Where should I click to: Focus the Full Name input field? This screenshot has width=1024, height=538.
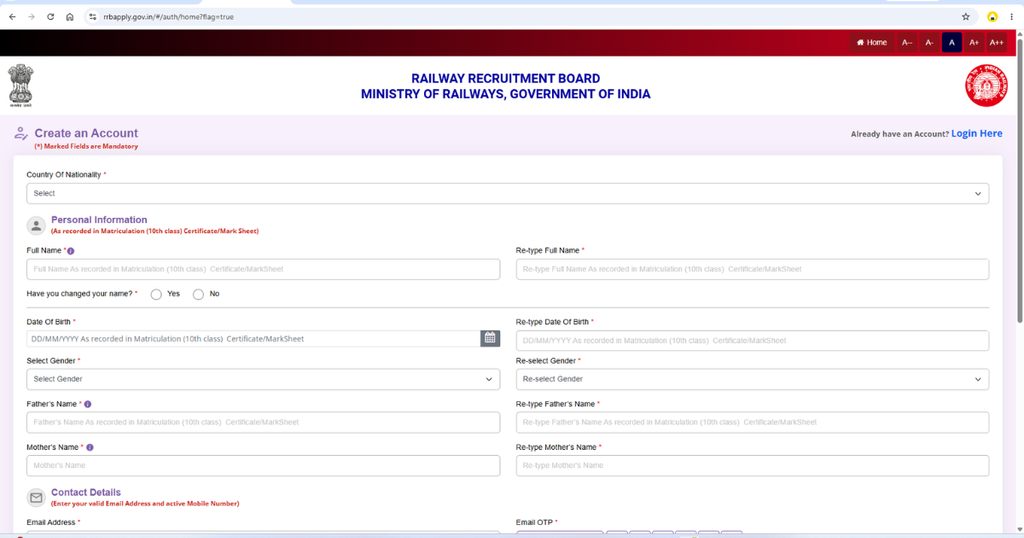[x=263, y=269]
